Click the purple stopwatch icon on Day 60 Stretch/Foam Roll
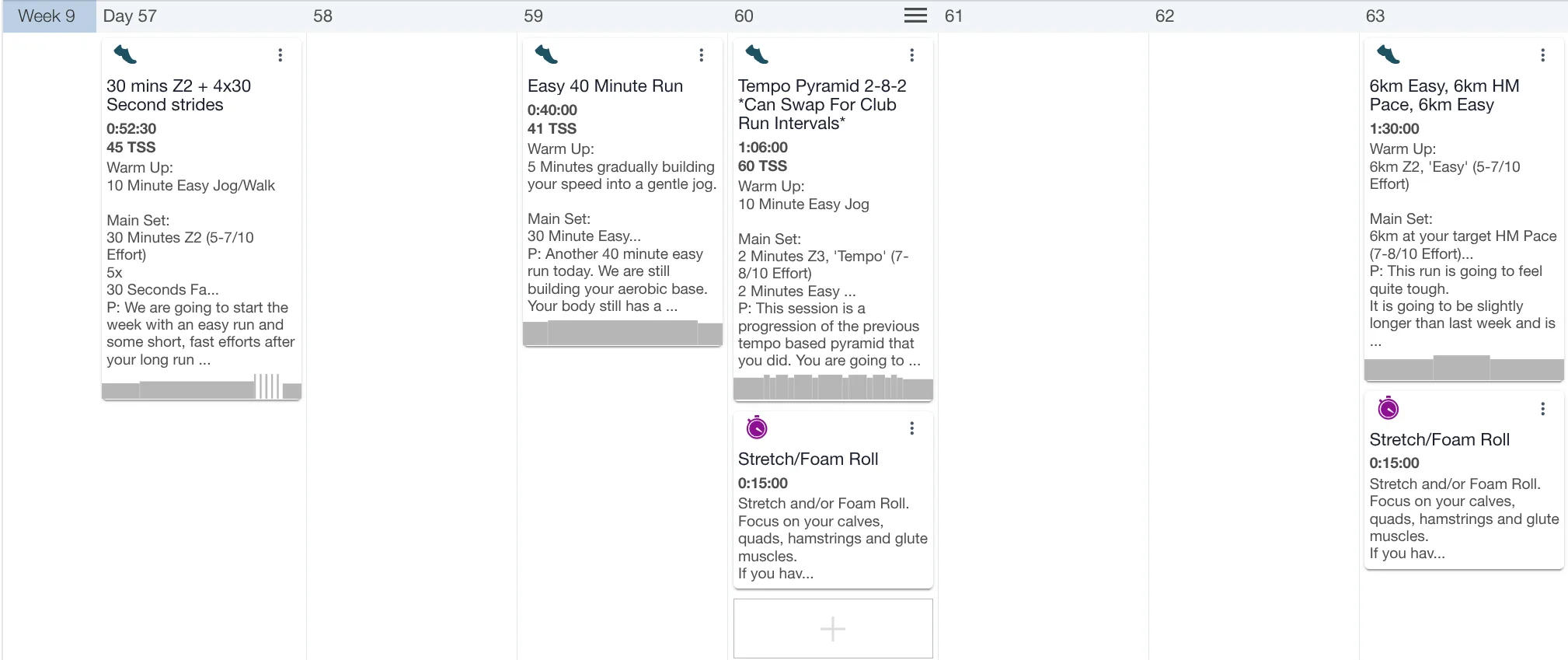 757,428
